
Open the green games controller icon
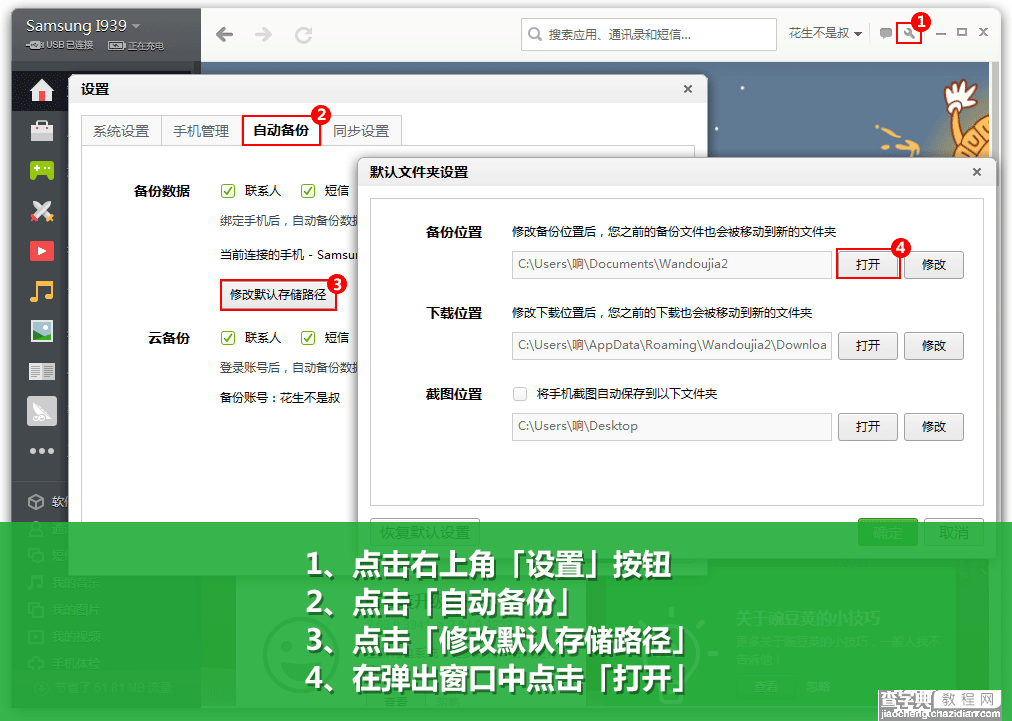pos(41,170)
